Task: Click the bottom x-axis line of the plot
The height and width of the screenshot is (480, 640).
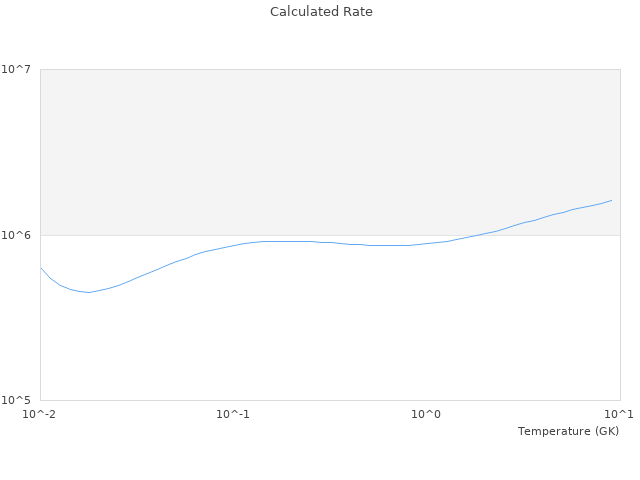Action: click(330, 401)
